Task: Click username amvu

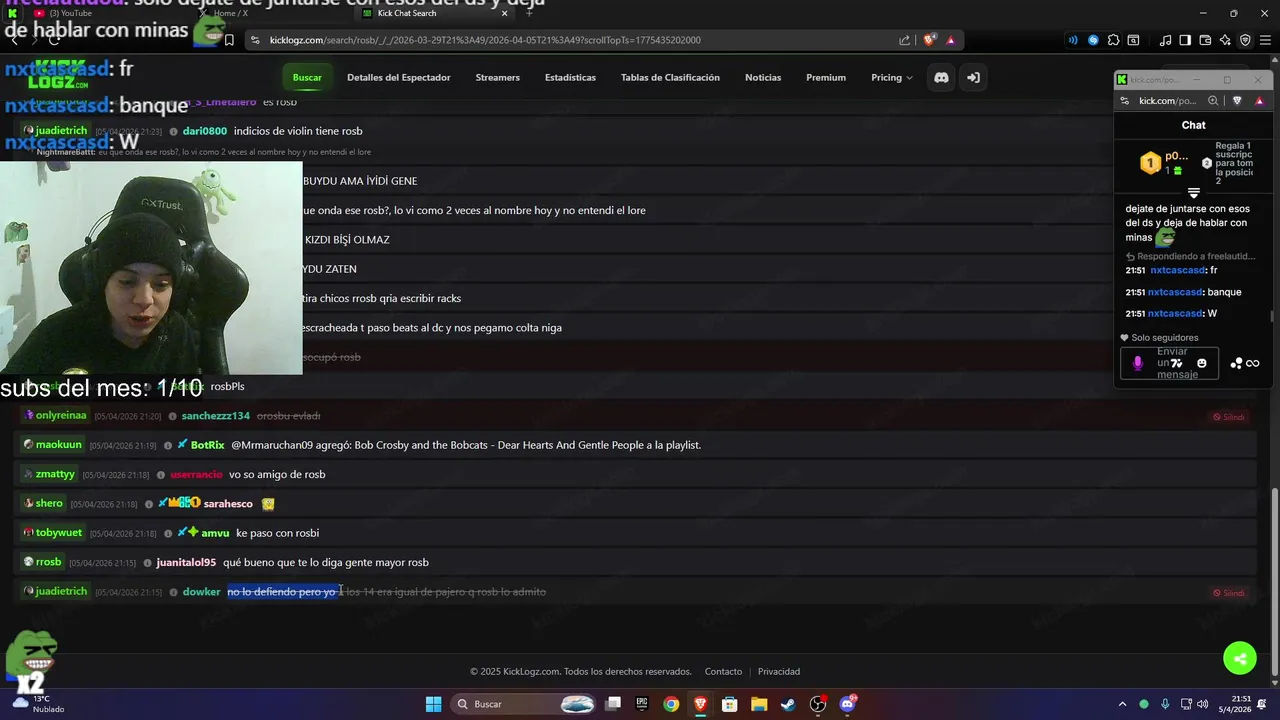Action: (x=215, y=533)
